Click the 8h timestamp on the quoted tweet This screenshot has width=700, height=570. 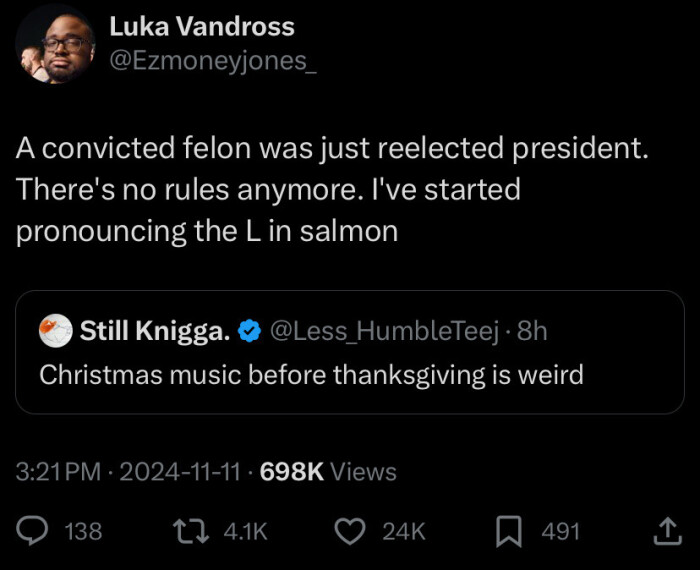click(533, 331)
